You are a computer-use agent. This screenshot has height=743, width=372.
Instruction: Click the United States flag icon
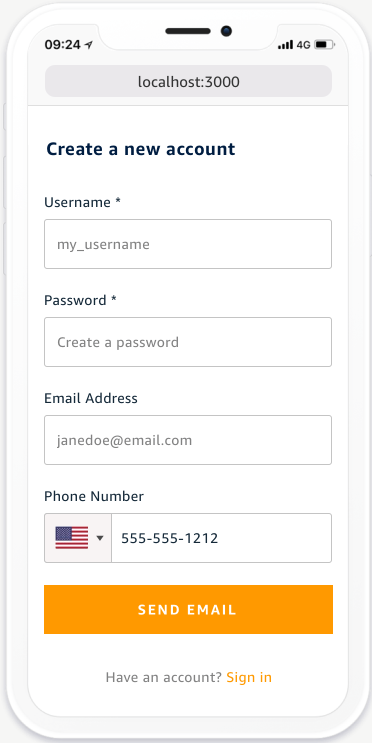[x=72, y=538]
